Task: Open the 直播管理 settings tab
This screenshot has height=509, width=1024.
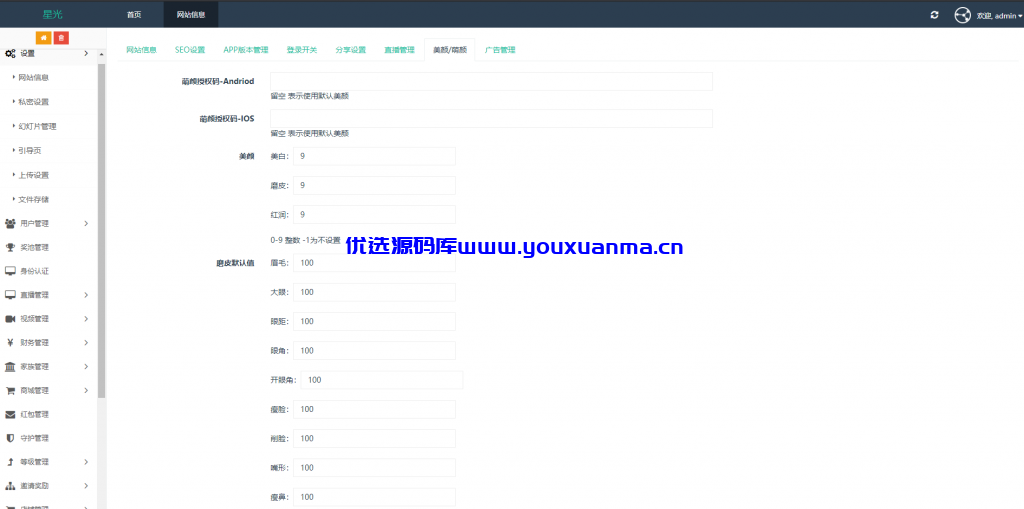Action: [399, 50]
